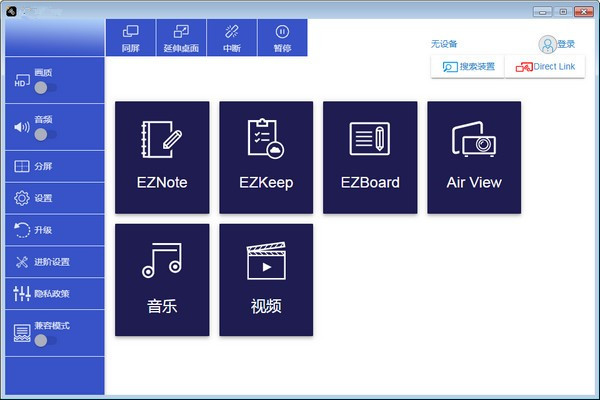Screen dimensions: 600x400
Task: Pause mirroring with 暂停 button
Action: pyautogui.click(x=282, y=38)
